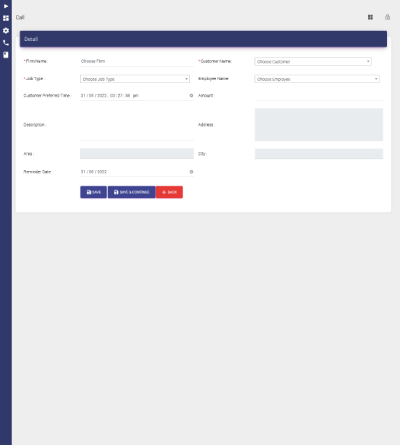Click the Detail header bar
Viewport: 400px width, 445px height.
203,39
